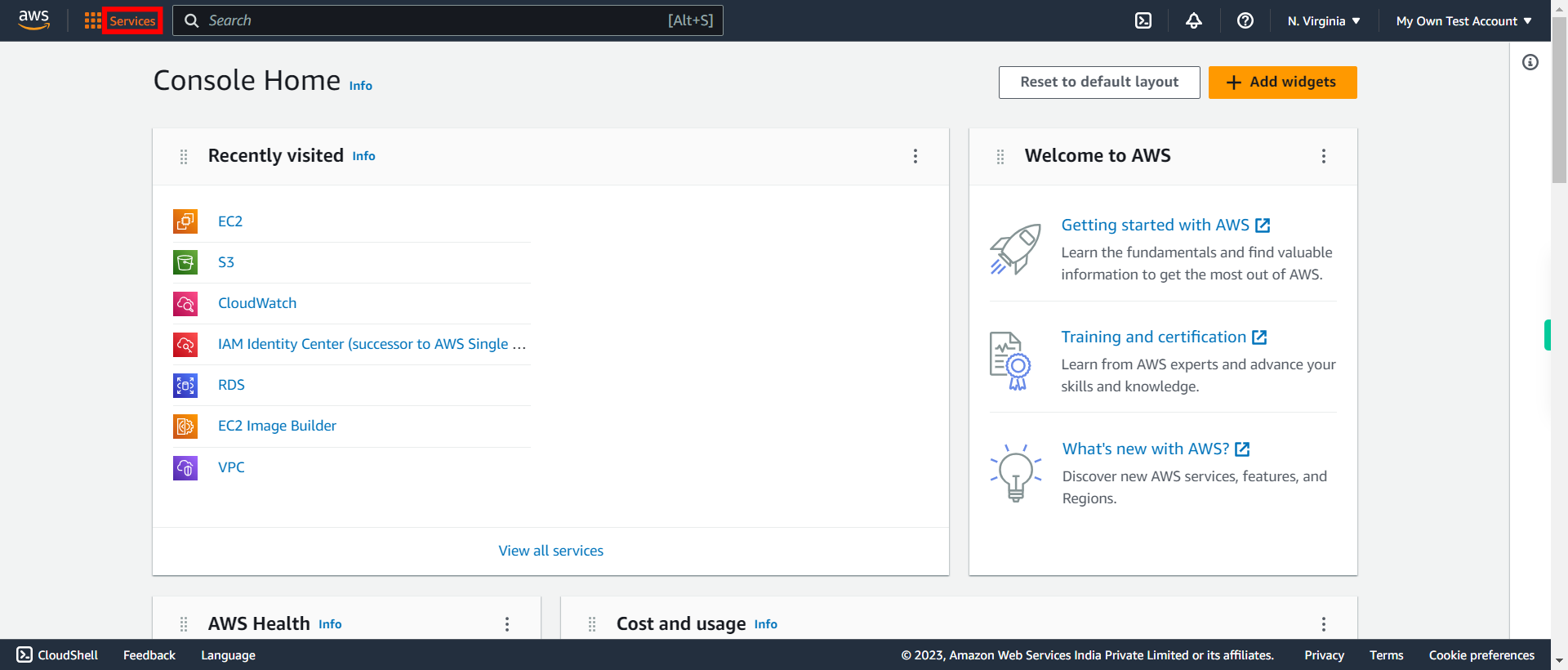Click the S3 bucket icon

click(185, 262)
